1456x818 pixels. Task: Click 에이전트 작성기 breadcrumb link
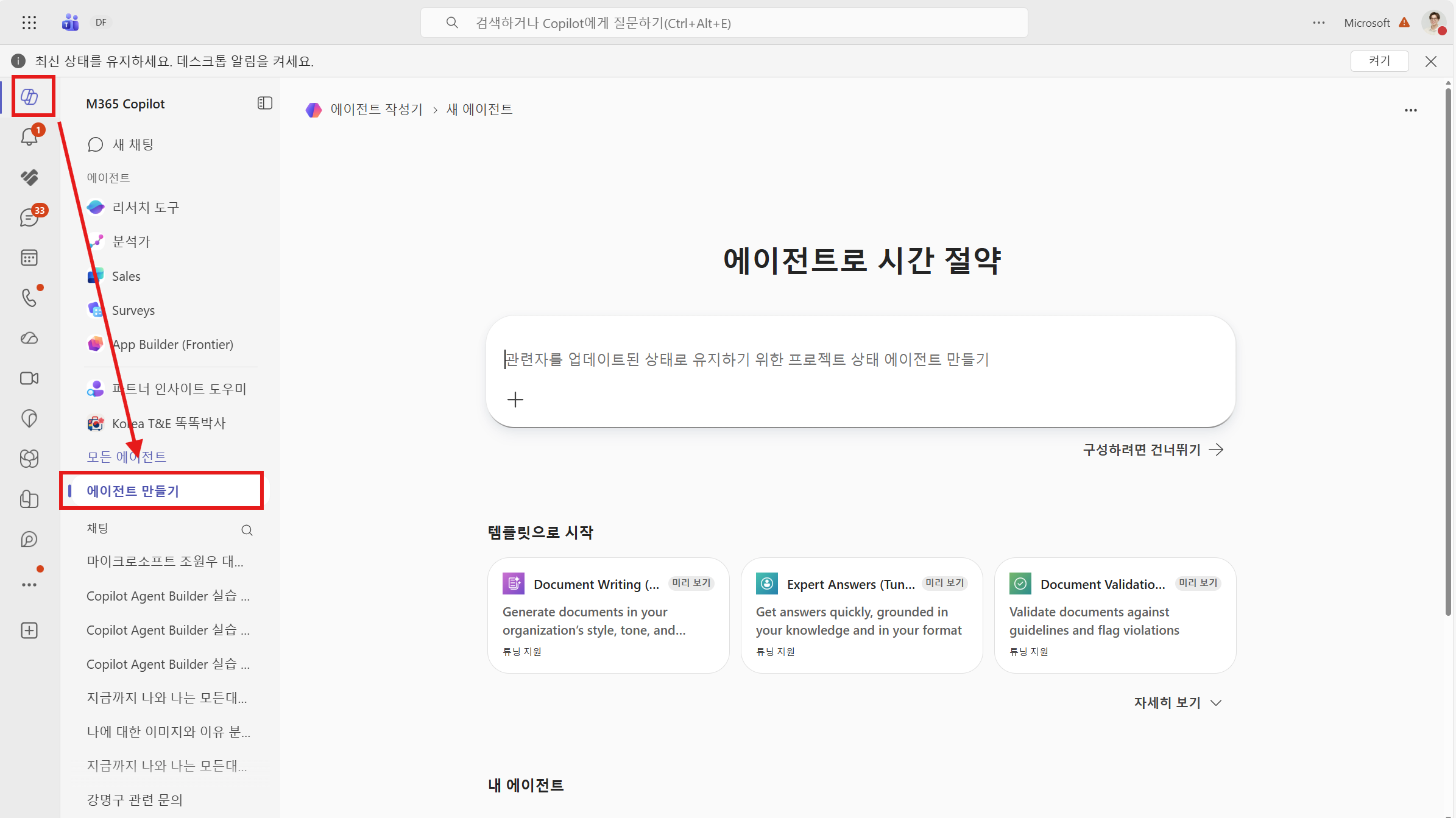tap(376, 110)
